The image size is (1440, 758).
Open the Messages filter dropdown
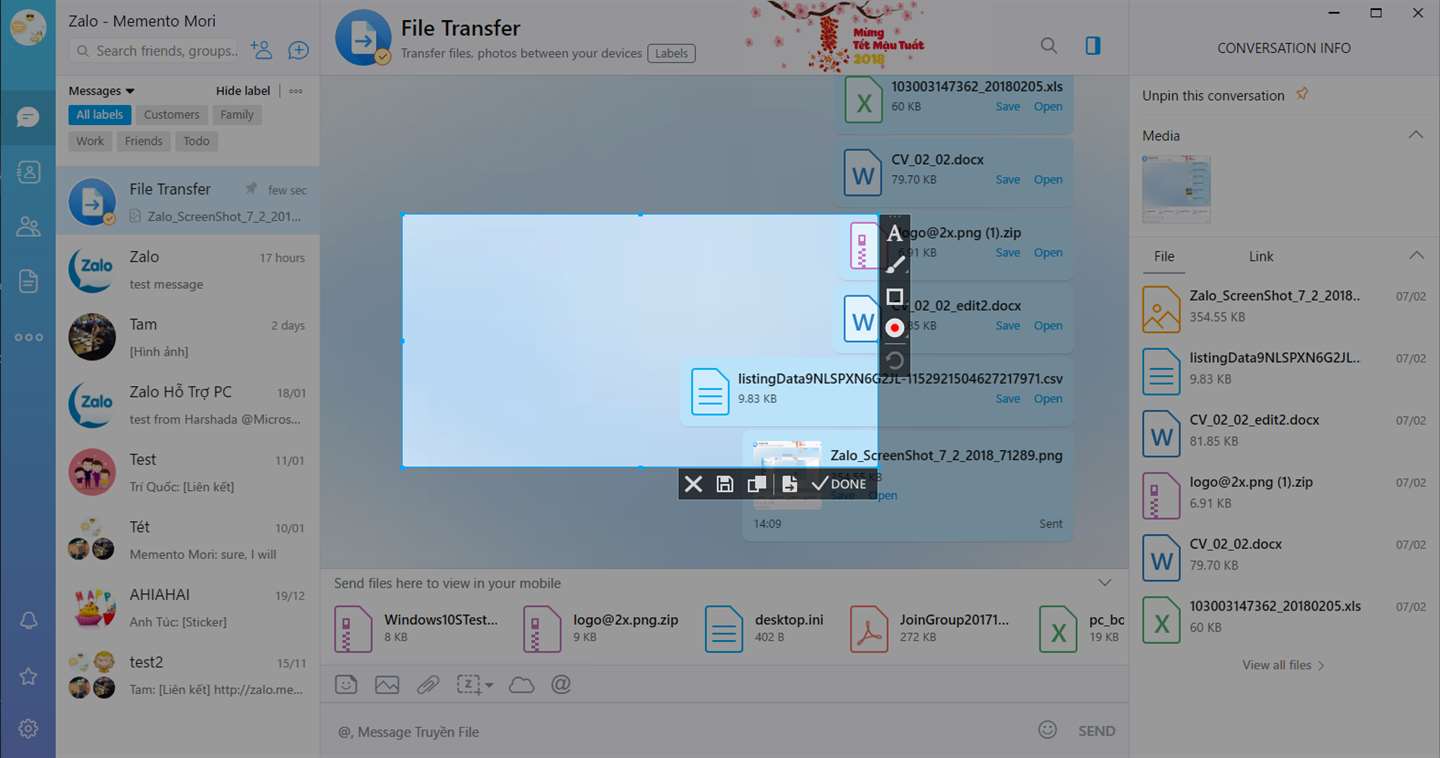tap(101, 91)
